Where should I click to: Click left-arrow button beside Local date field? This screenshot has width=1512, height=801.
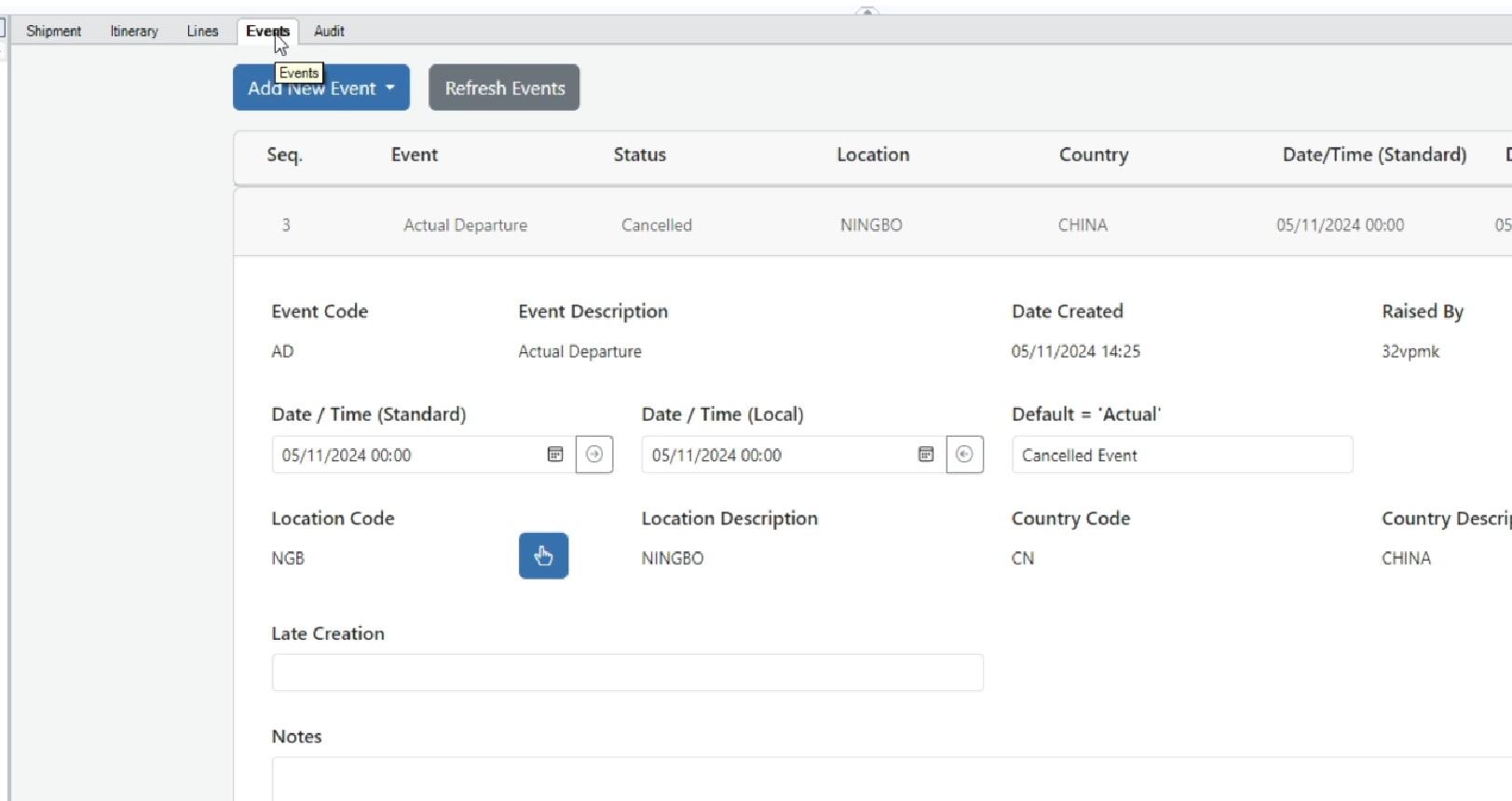click(x=964, y=455)
